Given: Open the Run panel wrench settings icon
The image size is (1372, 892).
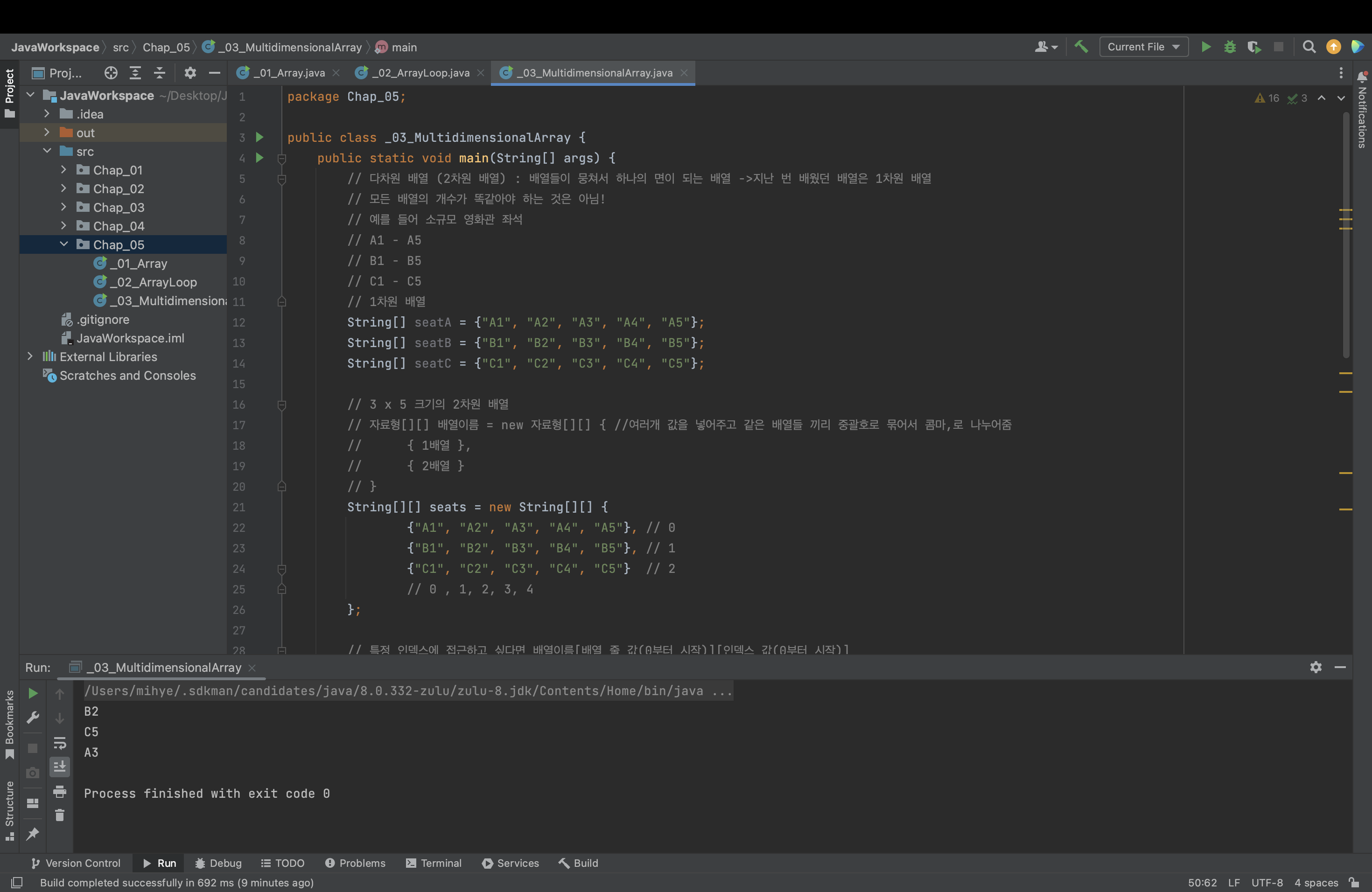Looking at the screenshot, I should pos(33,718).
